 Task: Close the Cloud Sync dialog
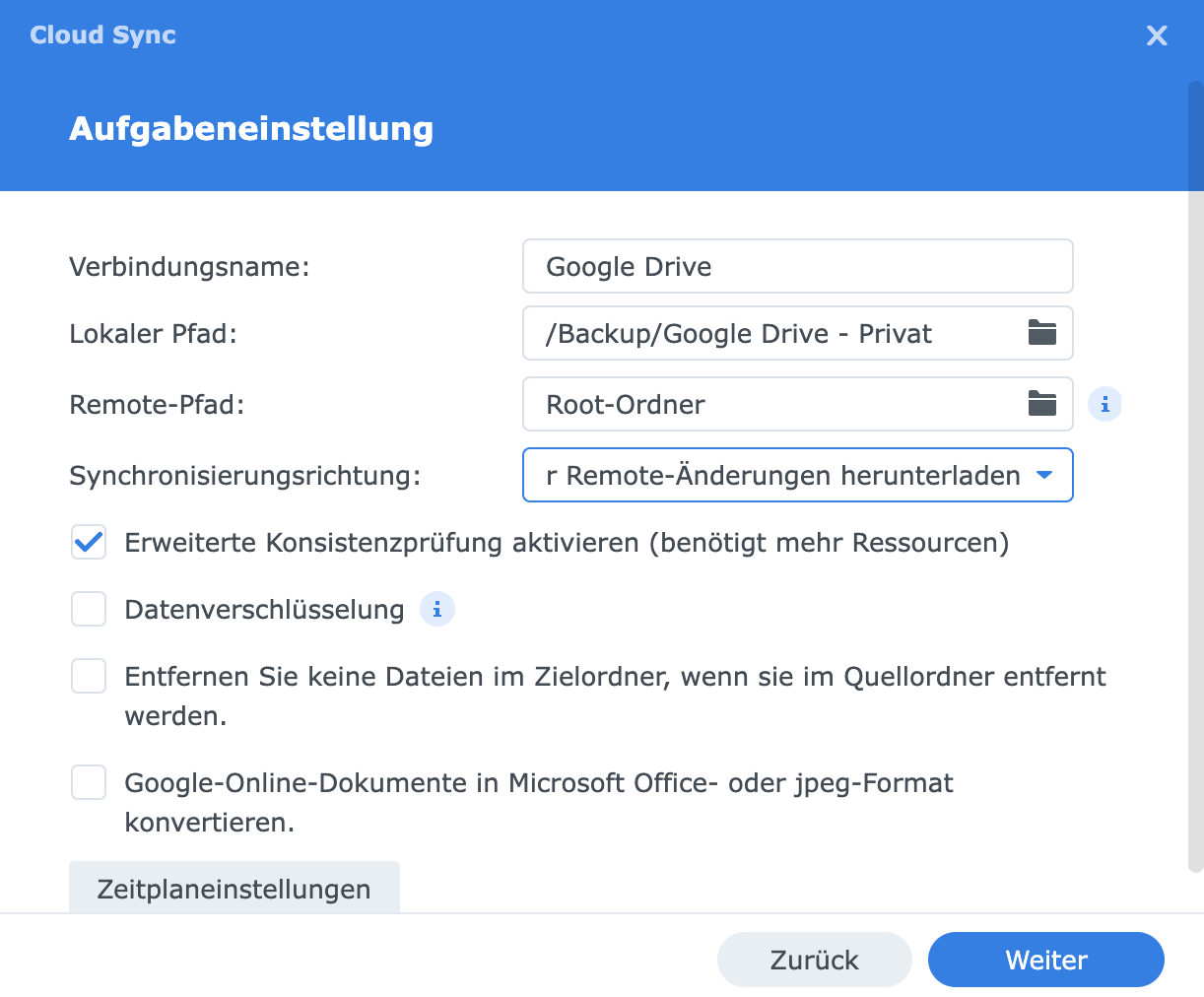coord(1157,36)
